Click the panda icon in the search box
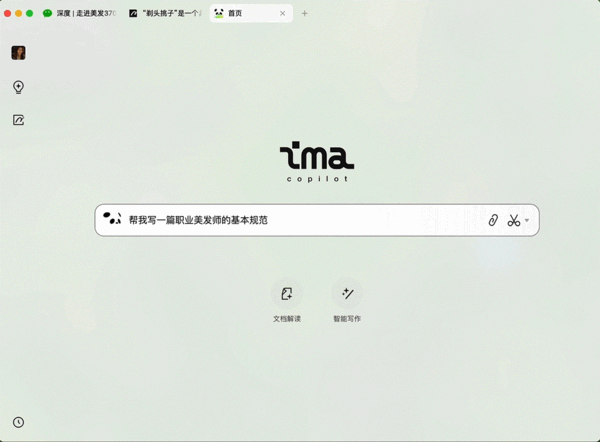This screenshot has height=442, width=600. 112,219
